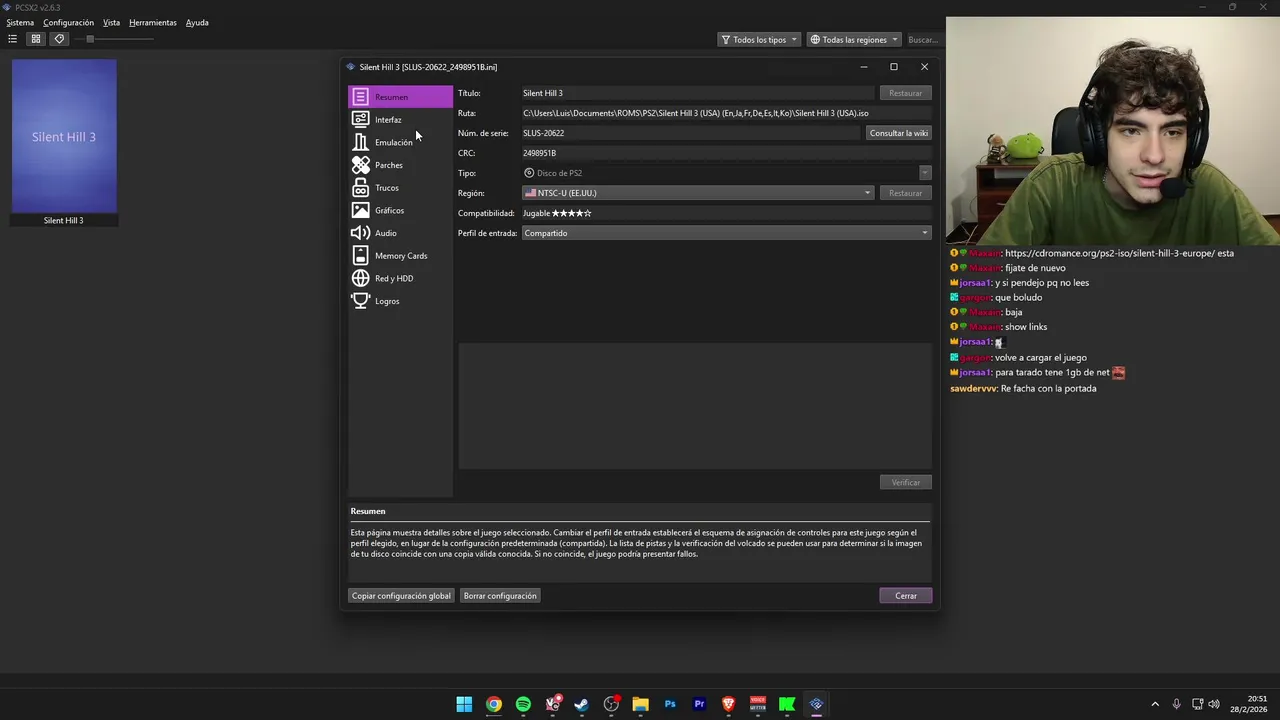The width and height of the screenshot is (1280, 720).
Task: Click the Borrar configuración button
Action: (500, 596)
